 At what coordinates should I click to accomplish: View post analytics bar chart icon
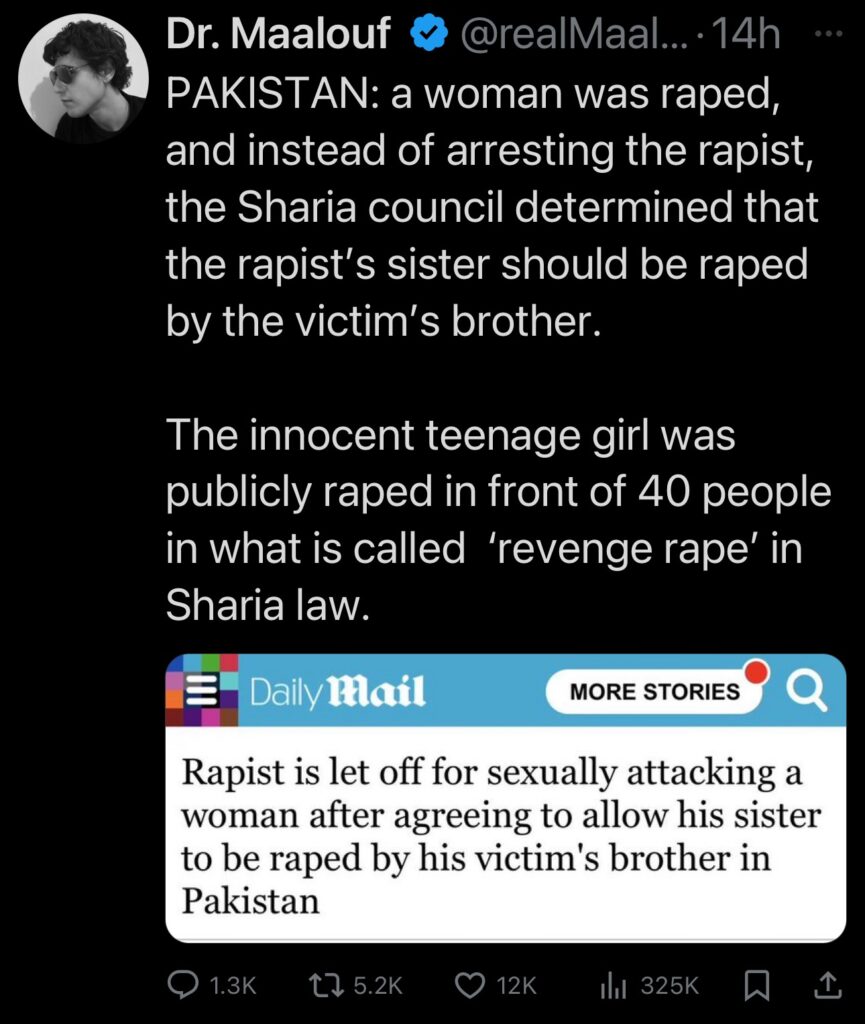coord(612,985)
